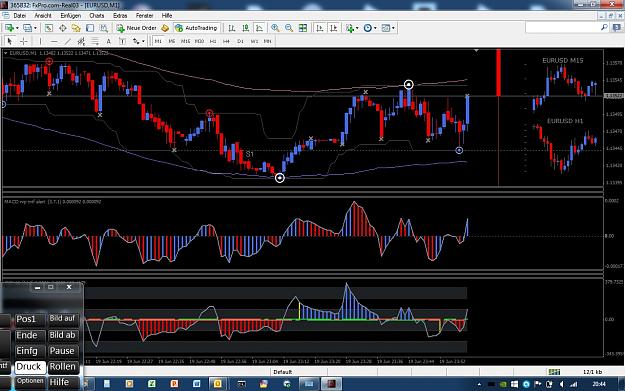Open the Datei menu
The width and height of the screenshot is (625, 391).
click(x=20, y=16)
